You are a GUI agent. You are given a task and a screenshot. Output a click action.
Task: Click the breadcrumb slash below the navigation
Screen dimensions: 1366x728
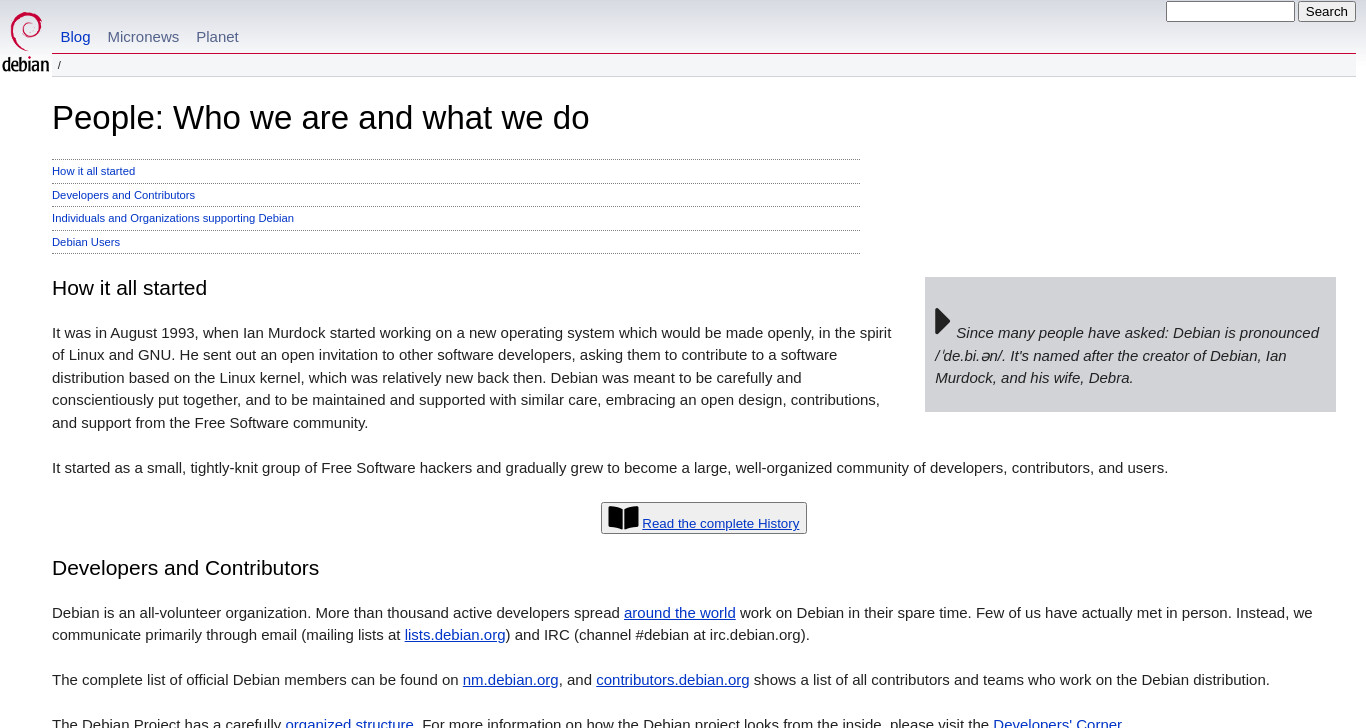pos(59,66)
